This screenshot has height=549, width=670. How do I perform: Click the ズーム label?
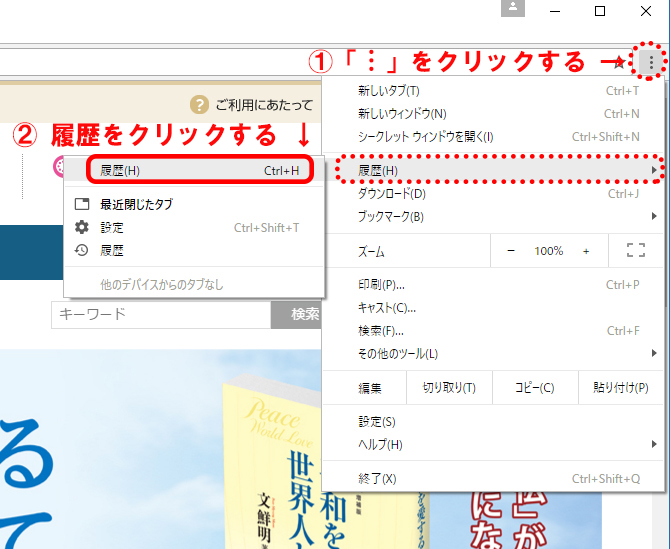click(371, 252)
